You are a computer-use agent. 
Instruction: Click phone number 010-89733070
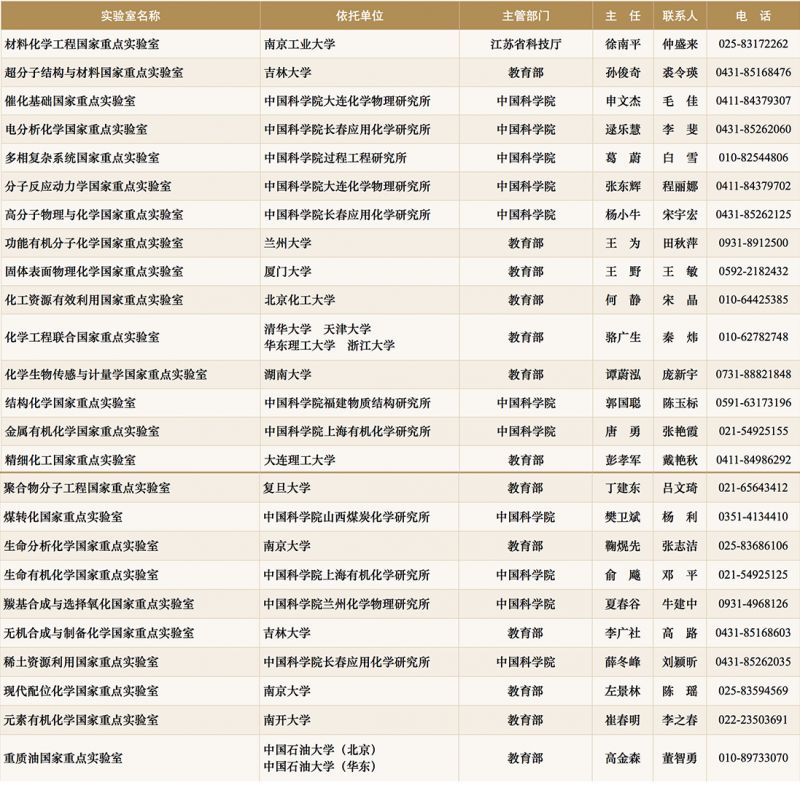pyautogui.click(x=754, y=758)
